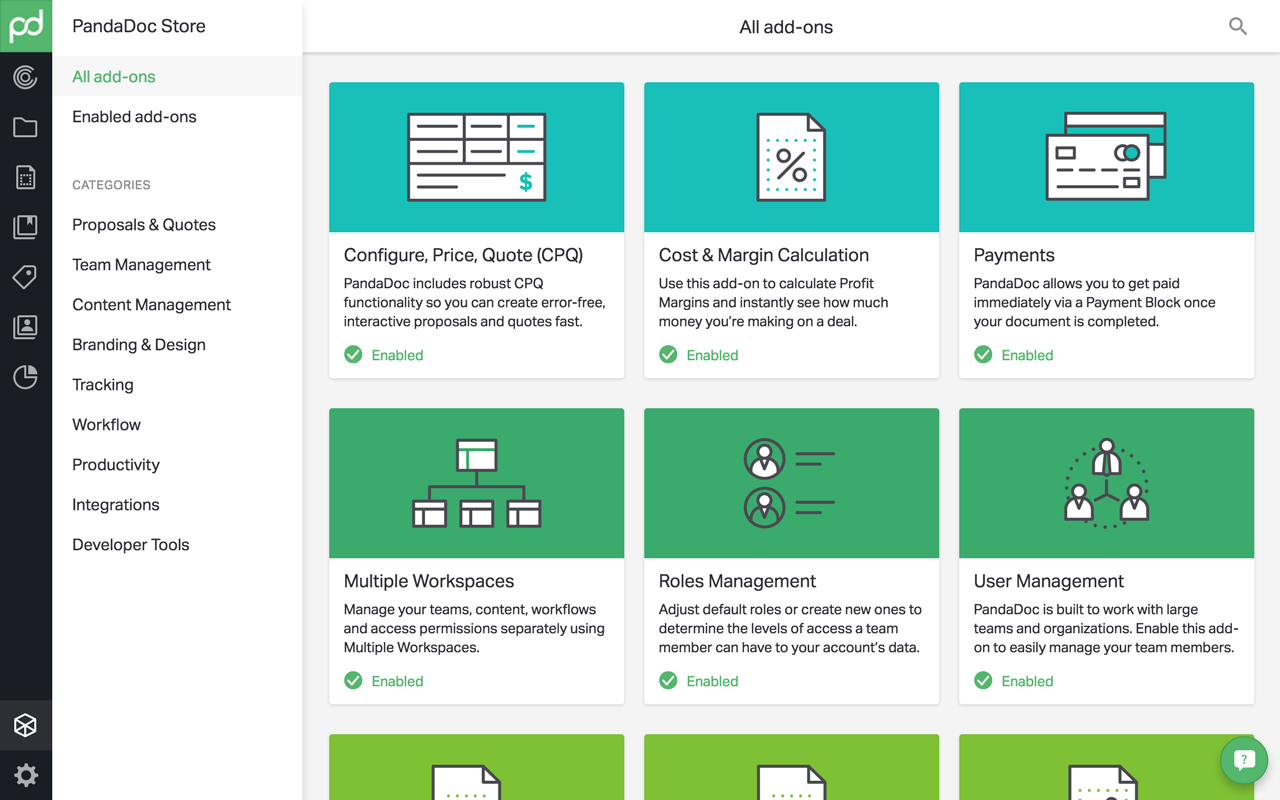The height and width of the screenshot is (800, 1280).
Task: Open the Reports pie chart icon
Action: [x=26, y=377]
